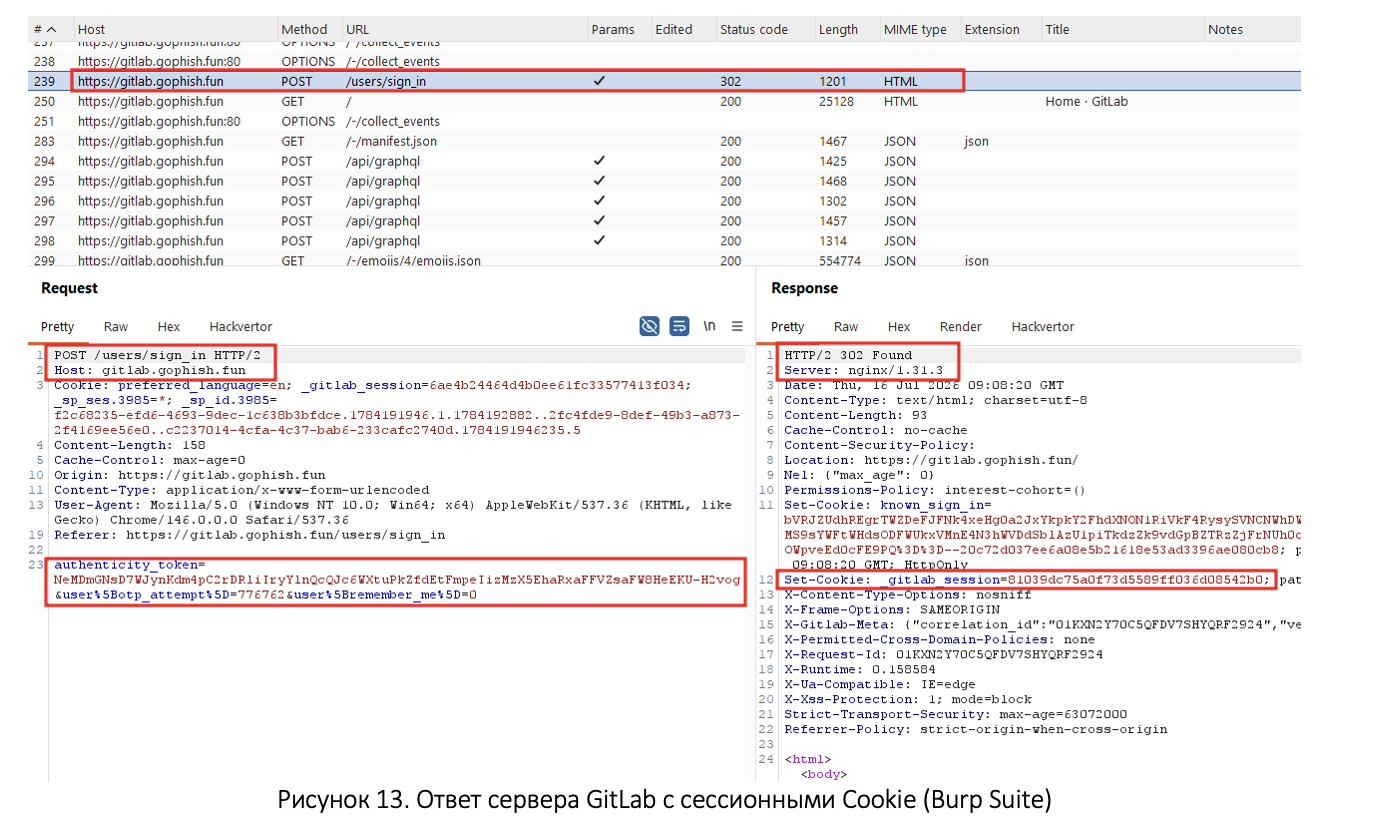The image size is (1390, 836).
Task: Click status code 302 in row 239
Action: tap(731, 81)
